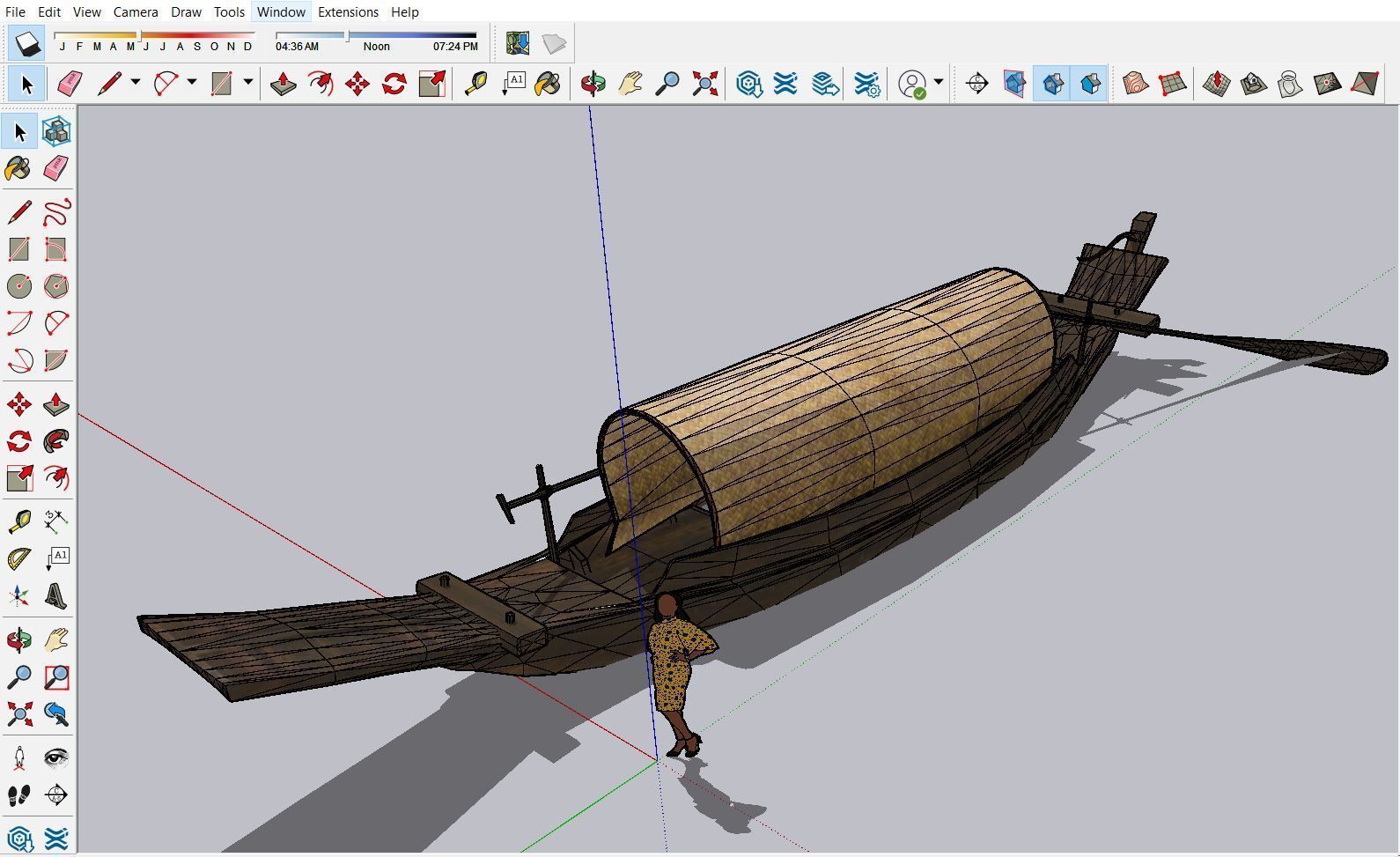Select the Axes tool
This screenshot has width=1400, height=857.
19,596
